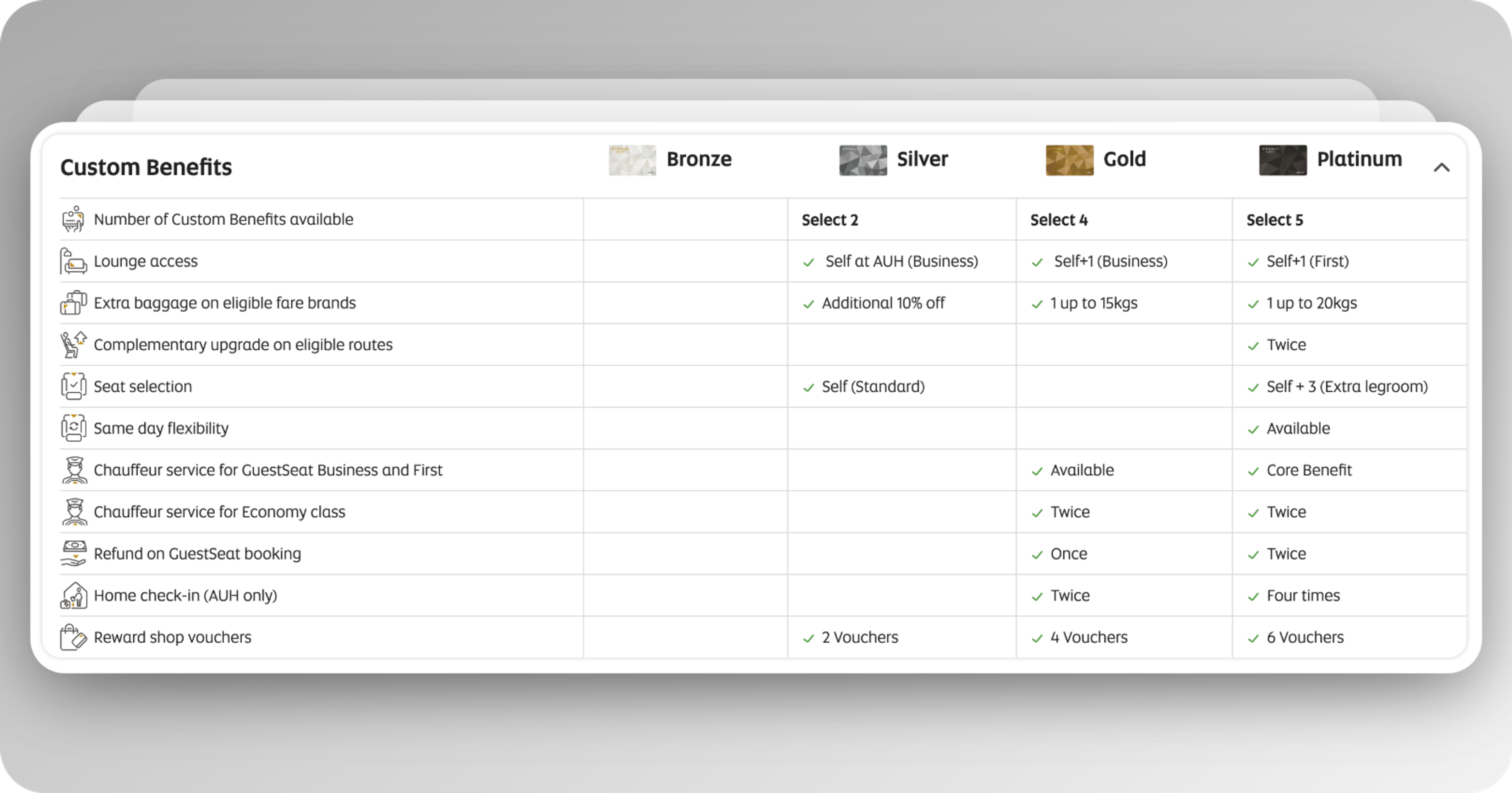This screenshot has height=793, width=1512.
Task: Click the Gold 4 Vouchers checkmark
Action: pyautogui.click(x=1037, y=638)
